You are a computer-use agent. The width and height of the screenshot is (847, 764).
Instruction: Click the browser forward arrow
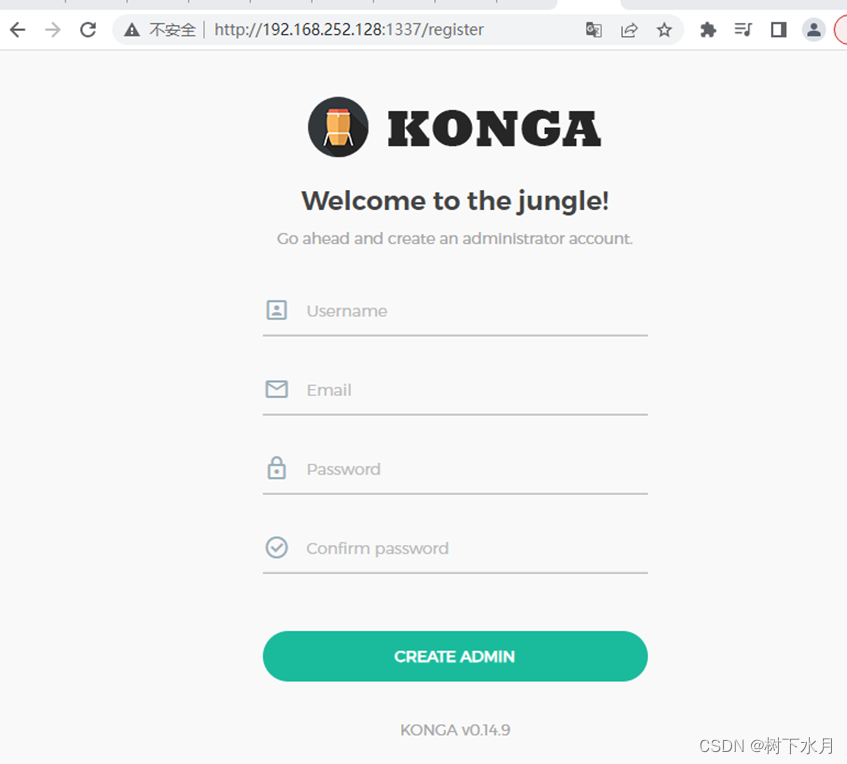tap(53, 30)
